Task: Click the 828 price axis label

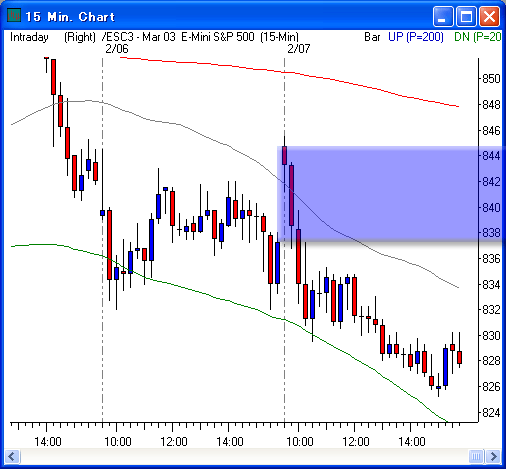Action: [x=492, y=361]
